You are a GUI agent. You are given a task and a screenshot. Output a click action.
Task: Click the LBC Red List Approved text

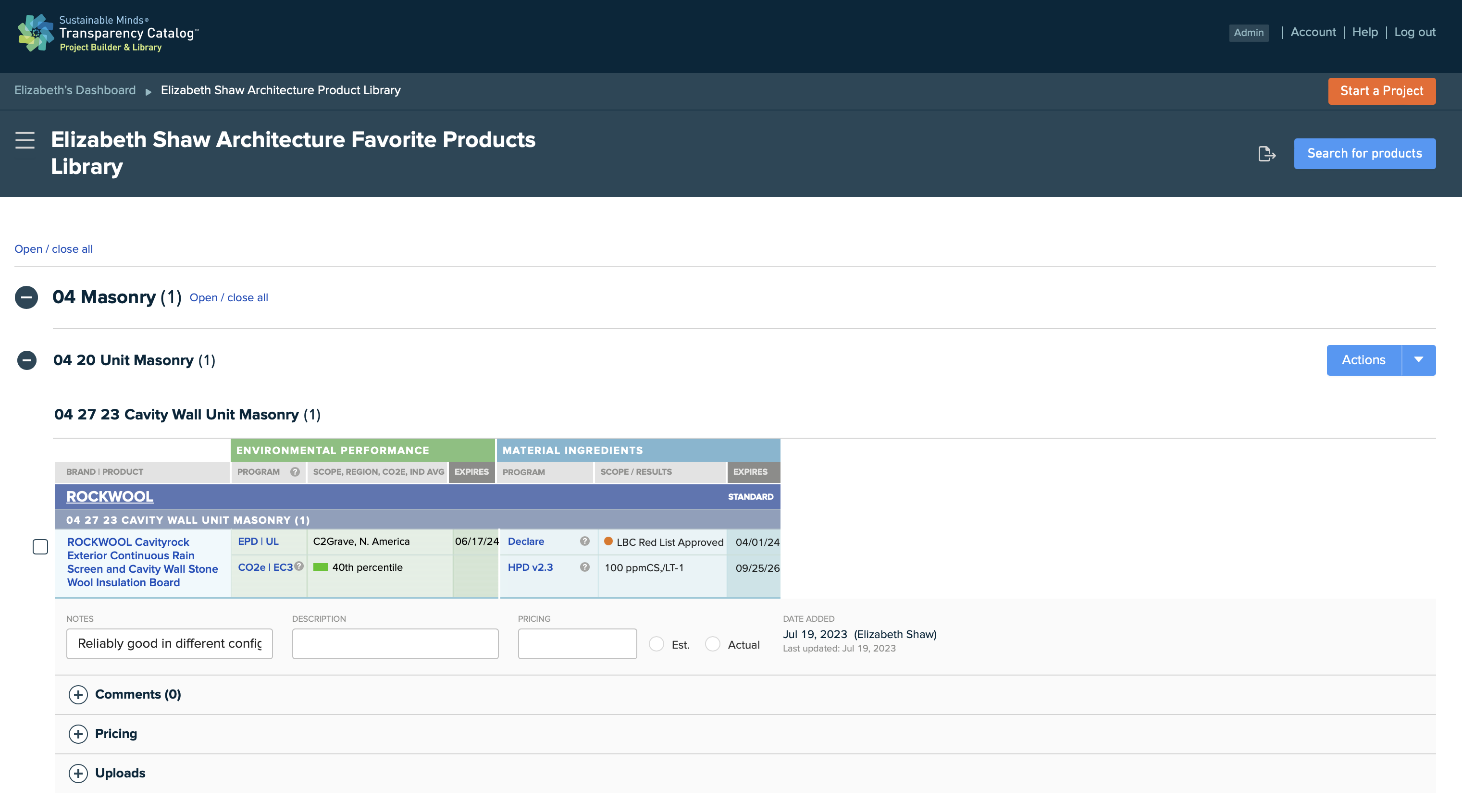669,542
